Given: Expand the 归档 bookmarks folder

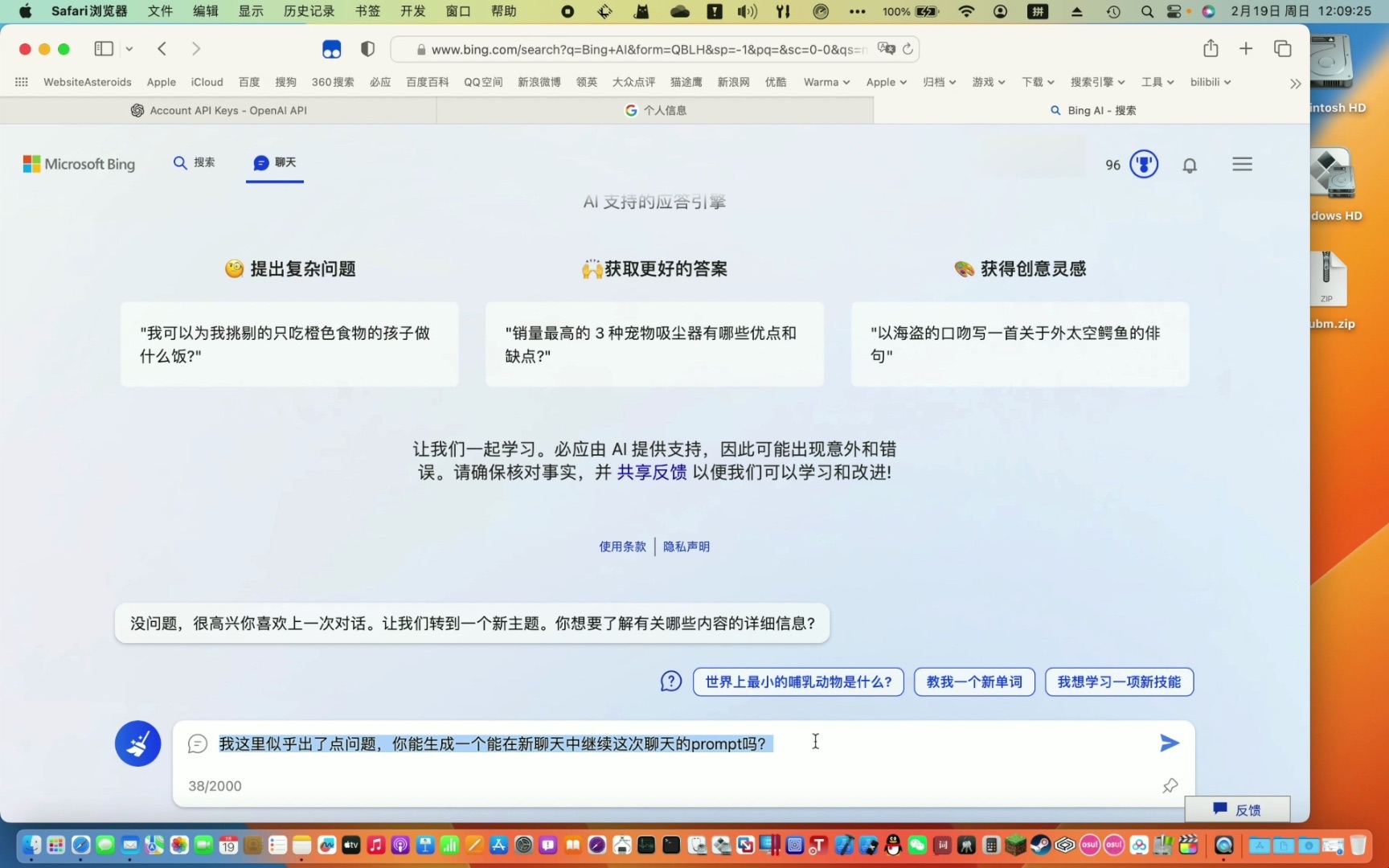Looking at the screenshot, I should (939, 82).
